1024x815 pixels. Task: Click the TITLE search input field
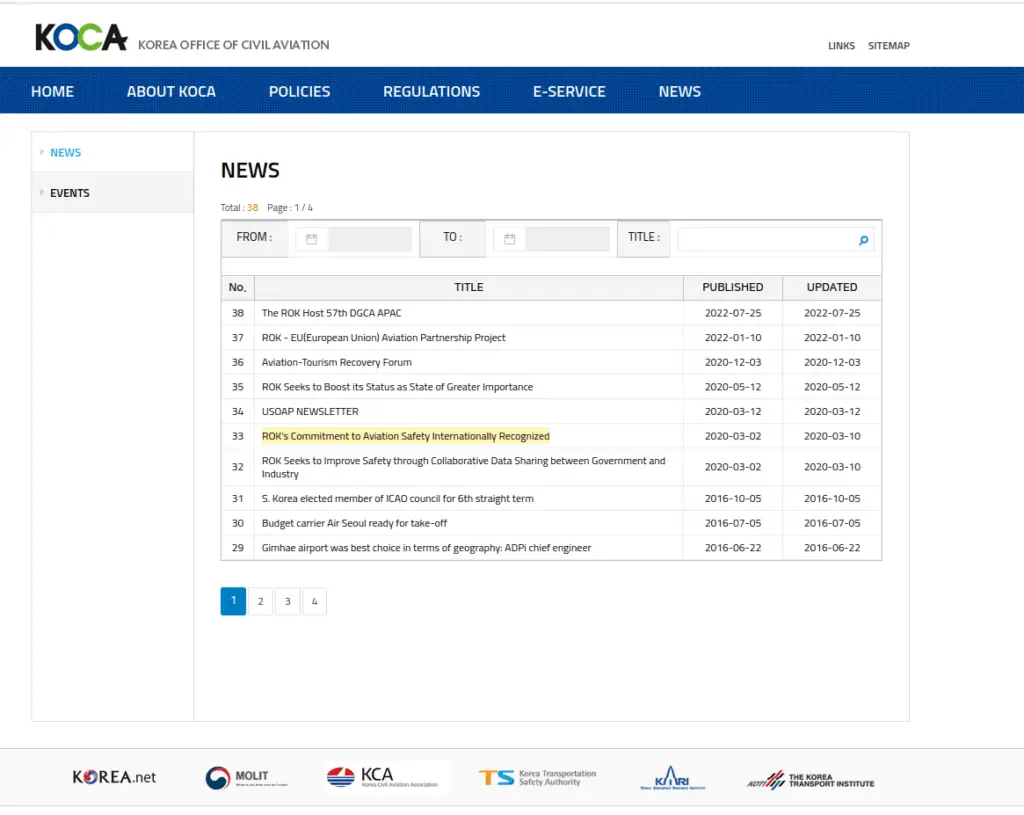pos(765,240)
